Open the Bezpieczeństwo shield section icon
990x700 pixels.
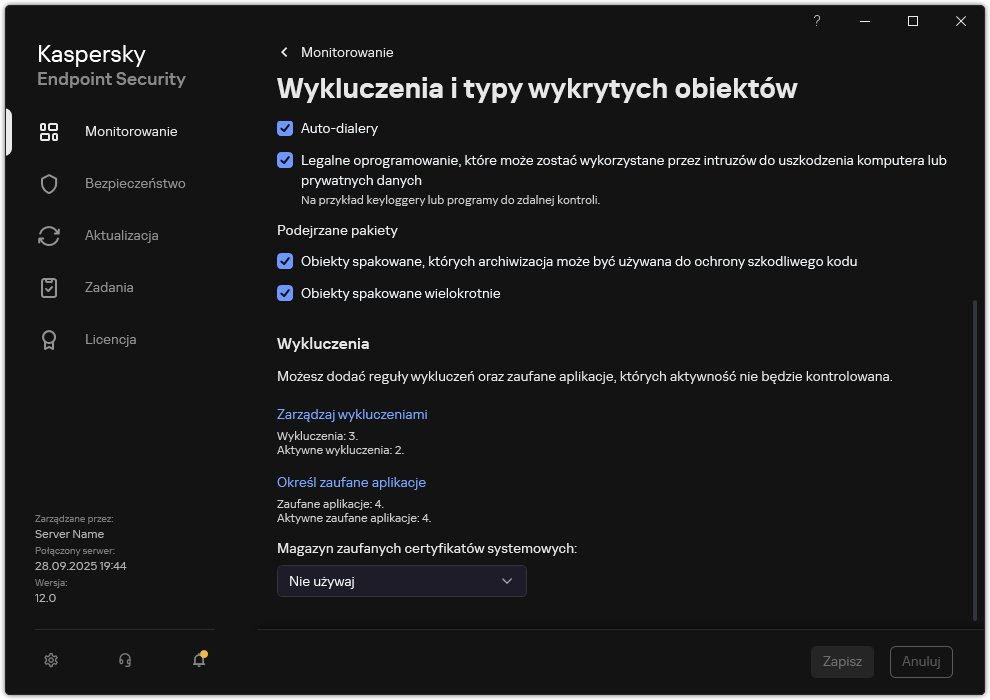(49, 183)
